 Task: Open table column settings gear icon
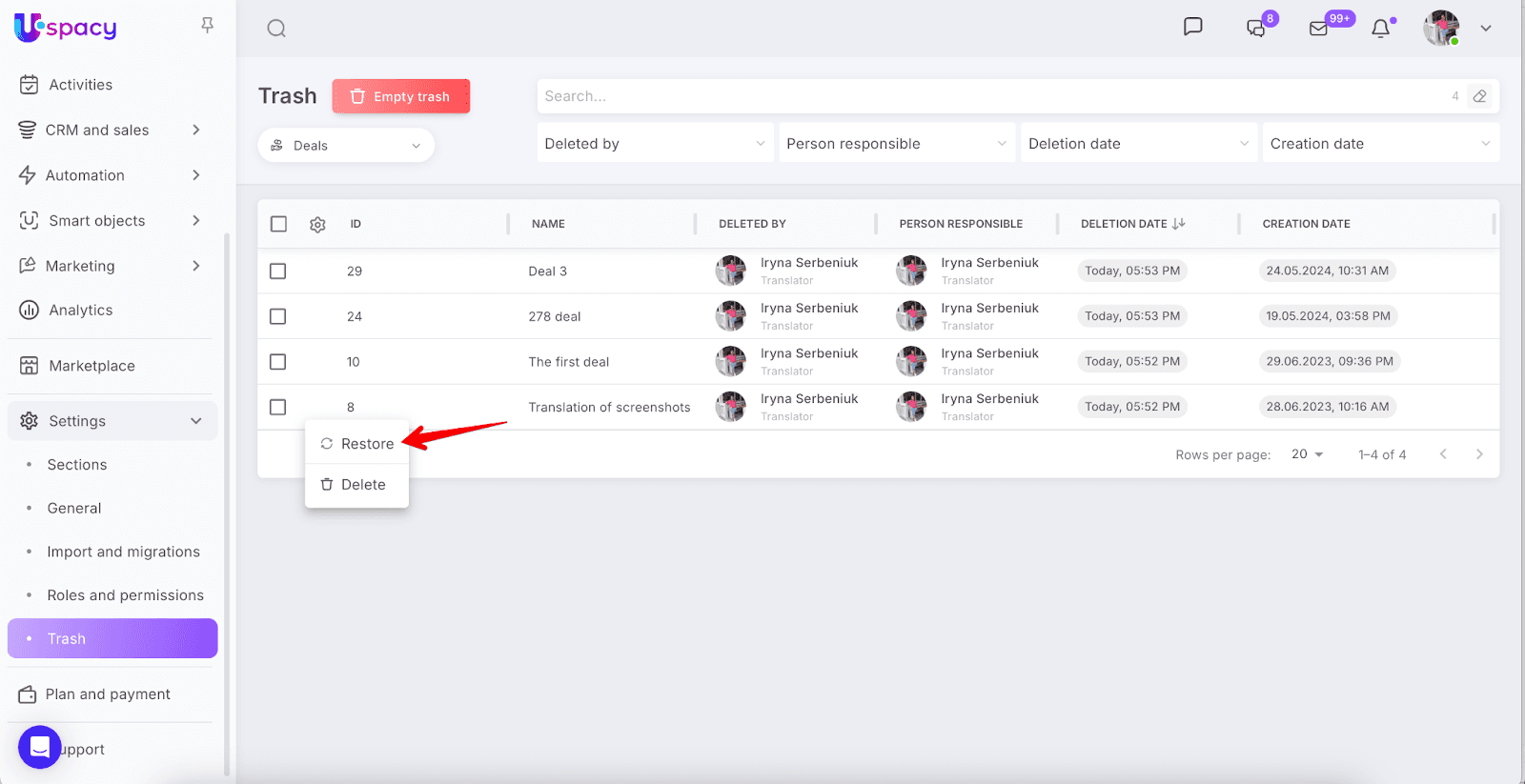[317, 225]
